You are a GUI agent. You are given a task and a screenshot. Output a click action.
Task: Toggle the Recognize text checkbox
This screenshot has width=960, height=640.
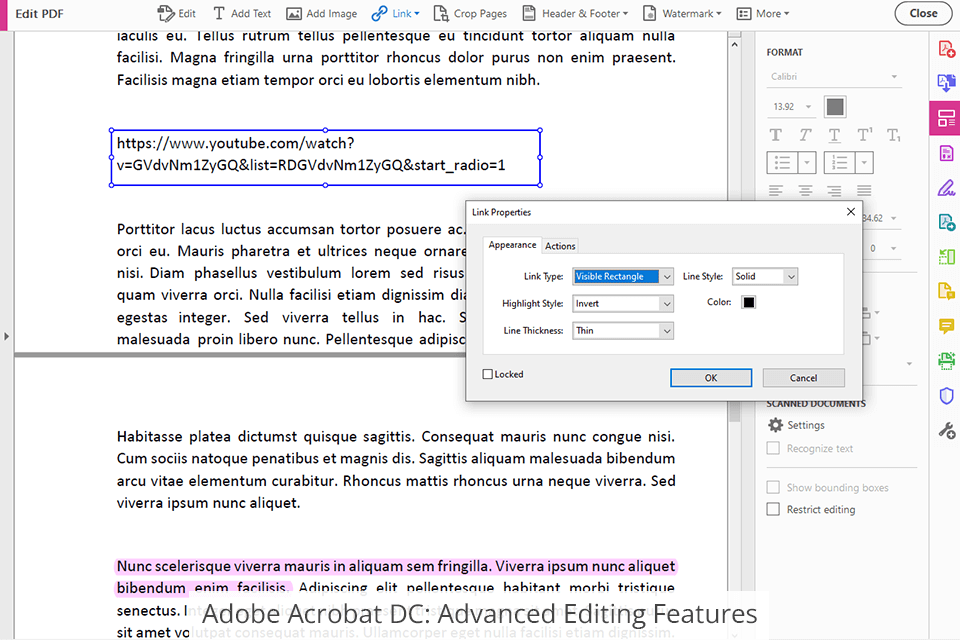tap(773, 448)
